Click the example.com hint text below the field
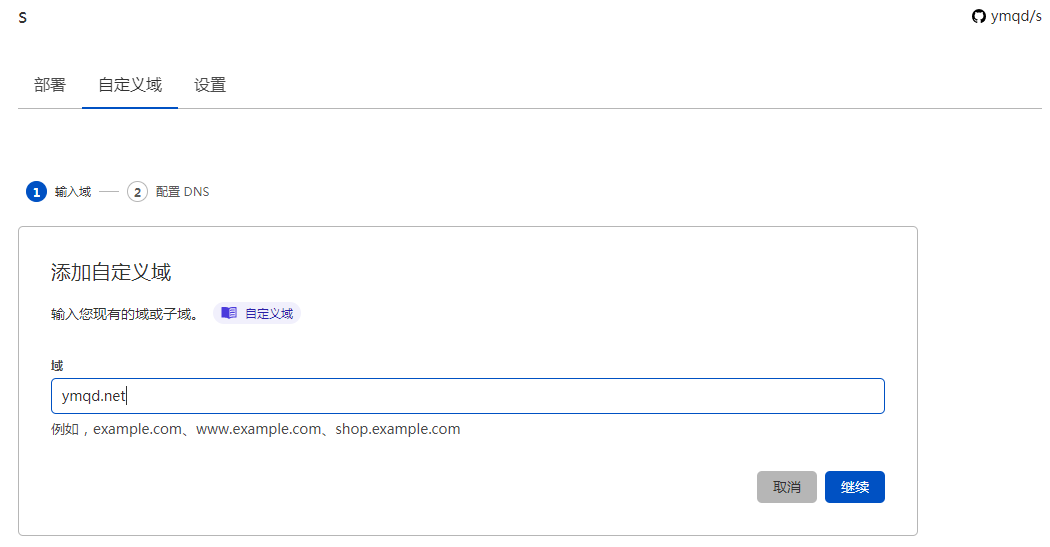This screenshot has height=547, width=1050. (x=276, y=429)
